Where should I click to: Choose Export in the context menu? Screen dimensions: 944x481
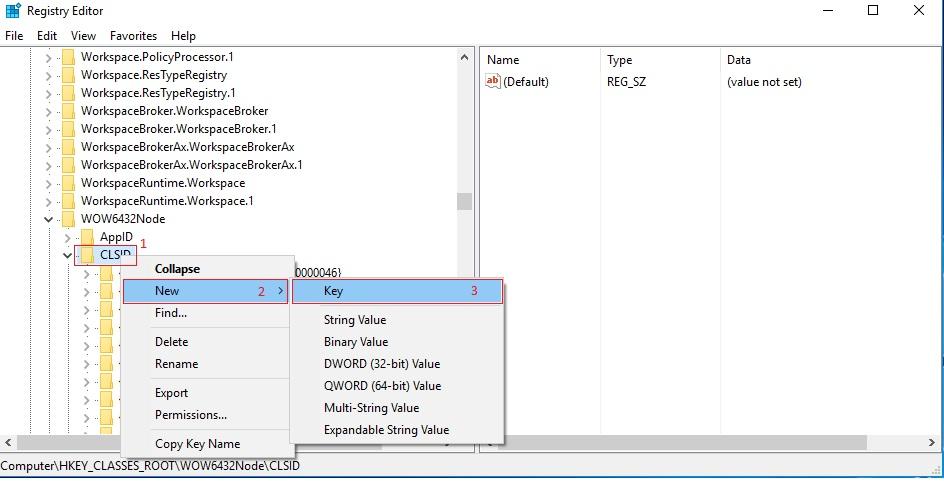coord(208,393)
